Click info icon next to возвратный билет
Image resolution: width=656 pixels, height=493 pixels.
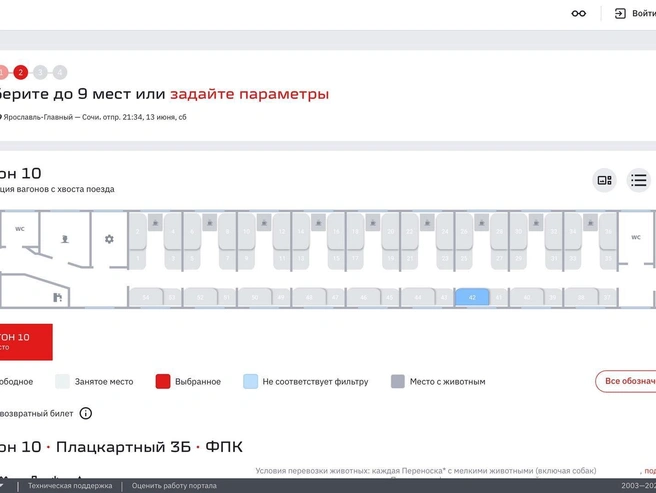[86, 413]
